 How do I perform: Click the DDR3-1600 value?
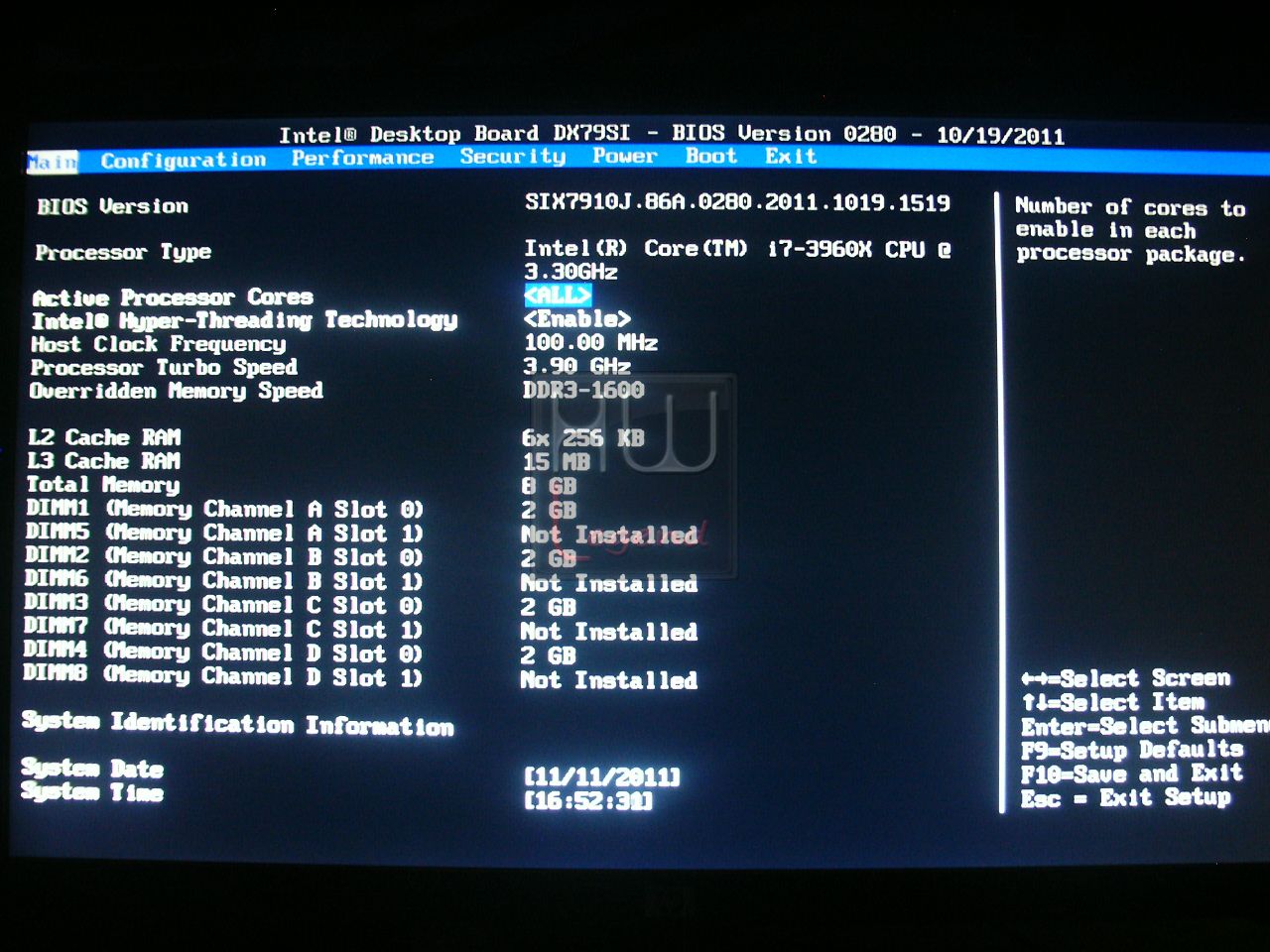pos(583,390)
